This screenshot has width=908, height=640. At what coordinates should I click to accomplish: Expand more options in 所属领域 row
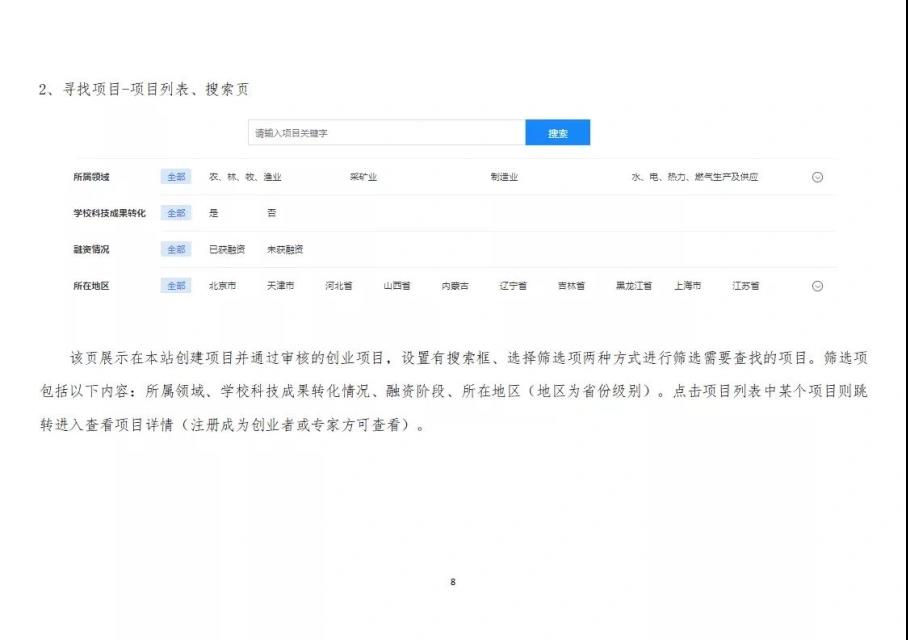point(817,177)
